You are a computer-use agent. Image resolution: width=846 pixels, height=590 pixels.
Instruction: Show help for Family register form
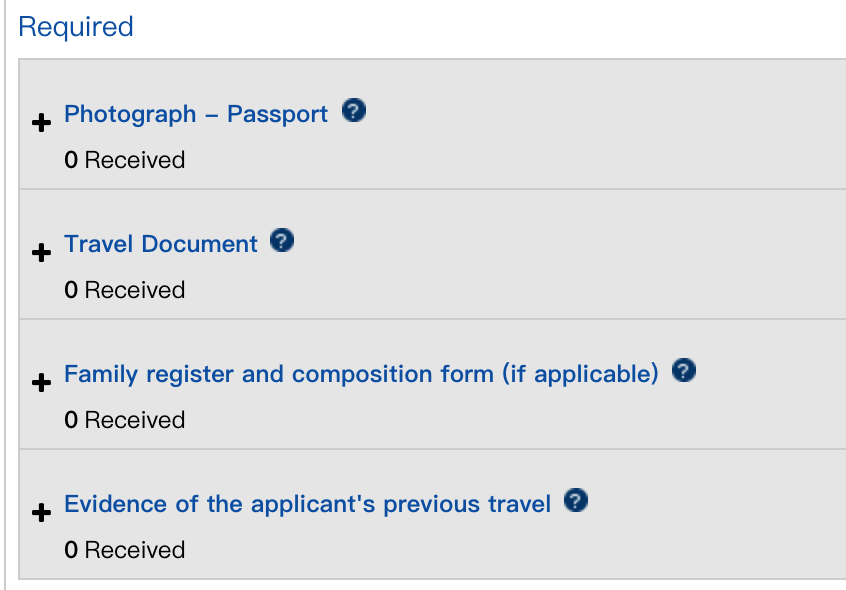coord(684,371)
